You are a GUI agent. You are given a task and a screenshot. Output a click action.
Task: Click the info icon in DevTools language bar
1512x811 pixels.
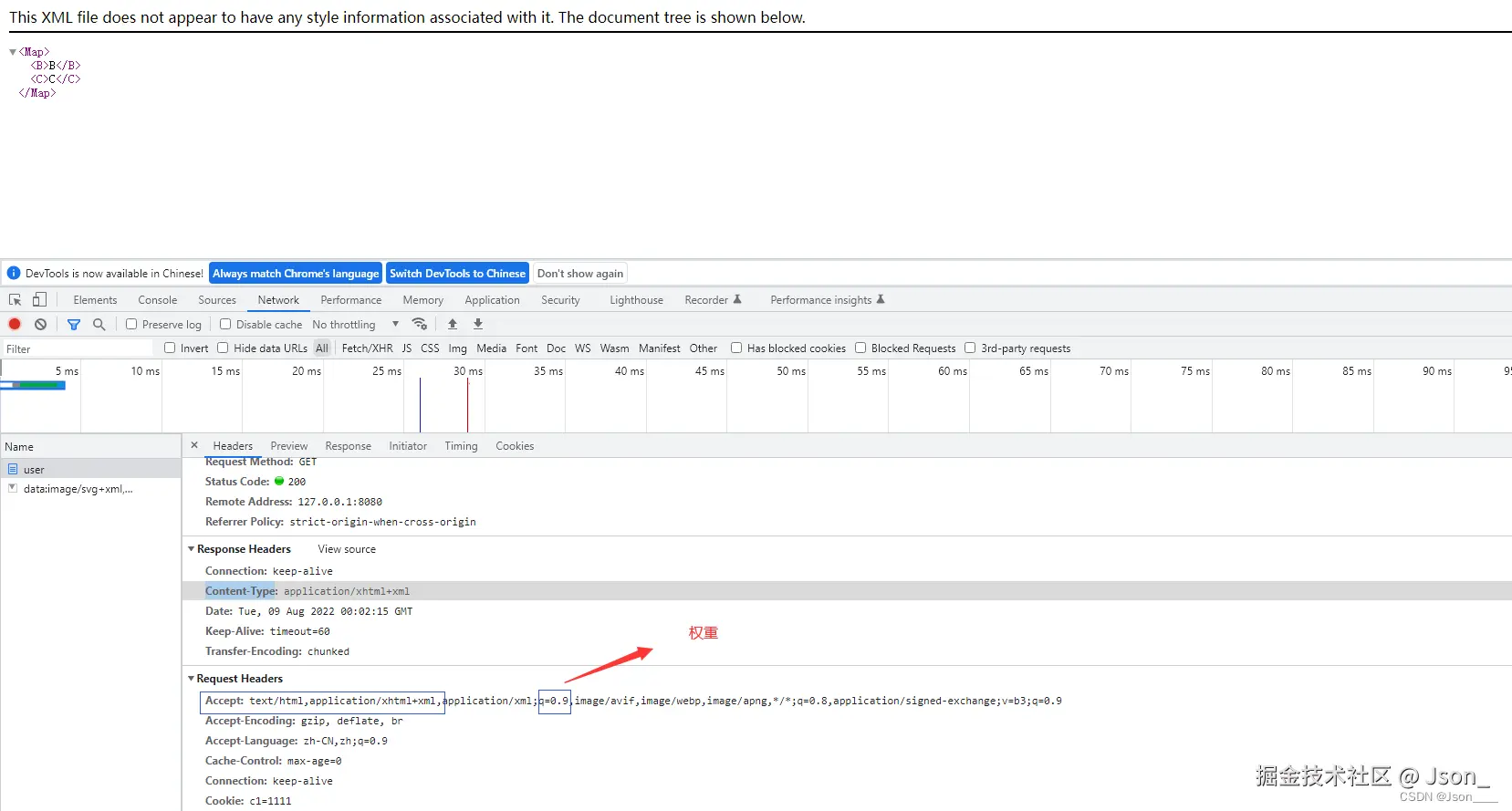point(14,273)
